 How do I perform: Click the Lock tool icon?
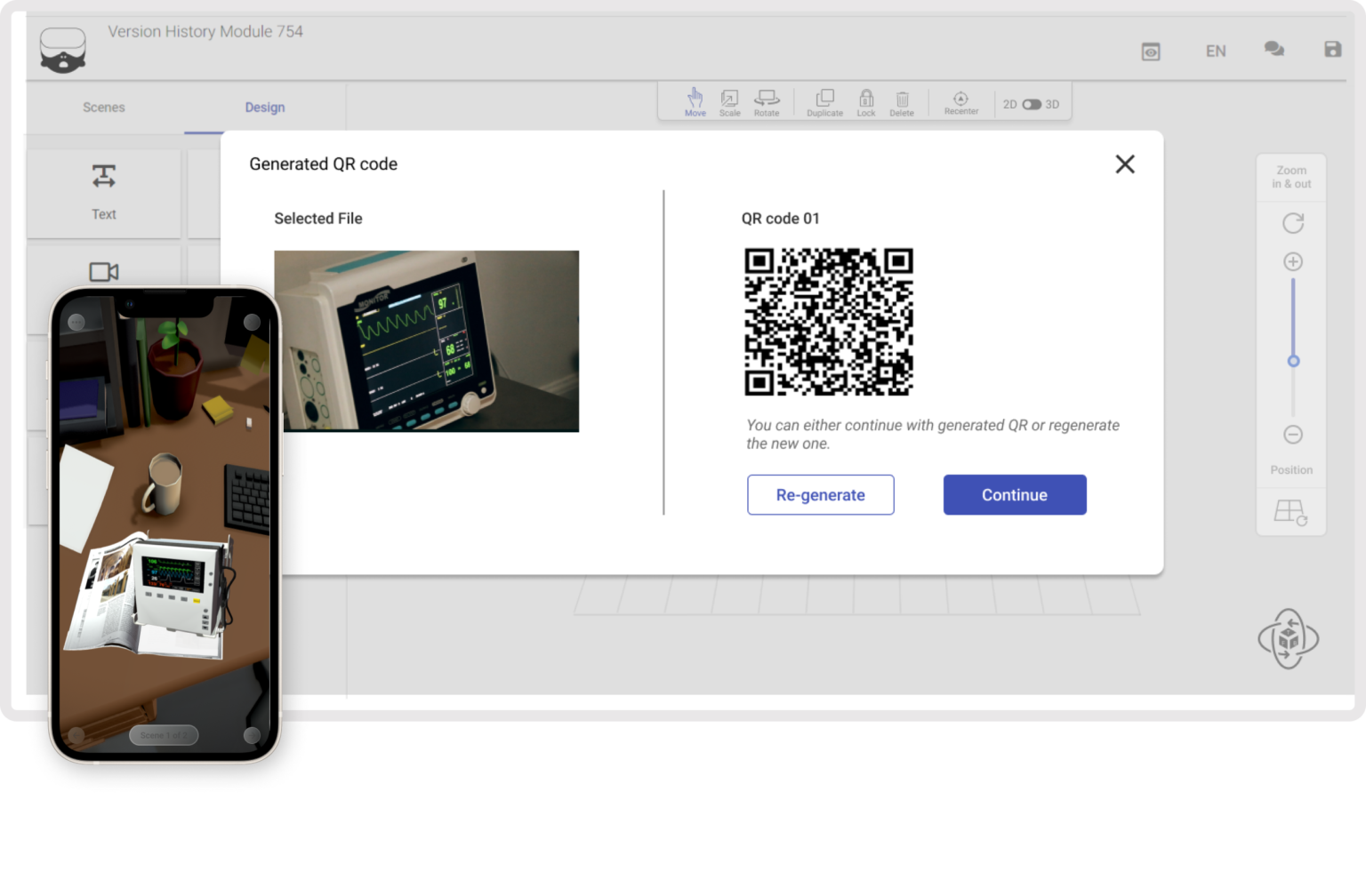click(x=866, y=98)
